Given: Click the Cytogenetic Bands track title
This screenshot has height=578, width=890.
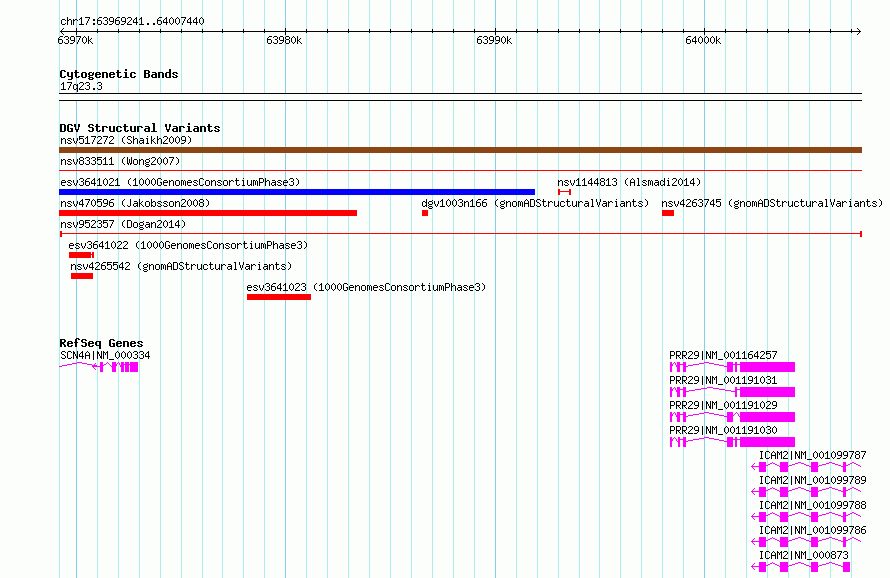Looking at the screenshot, I should click(x=119, y=74).
